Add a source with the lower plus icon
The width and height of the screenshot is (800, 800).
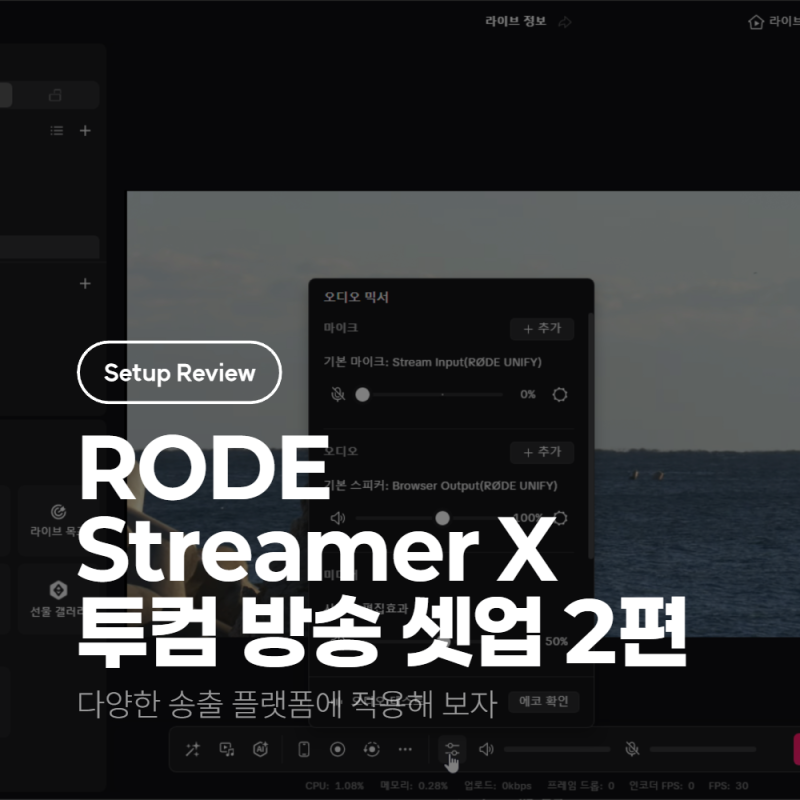point(85,283)
